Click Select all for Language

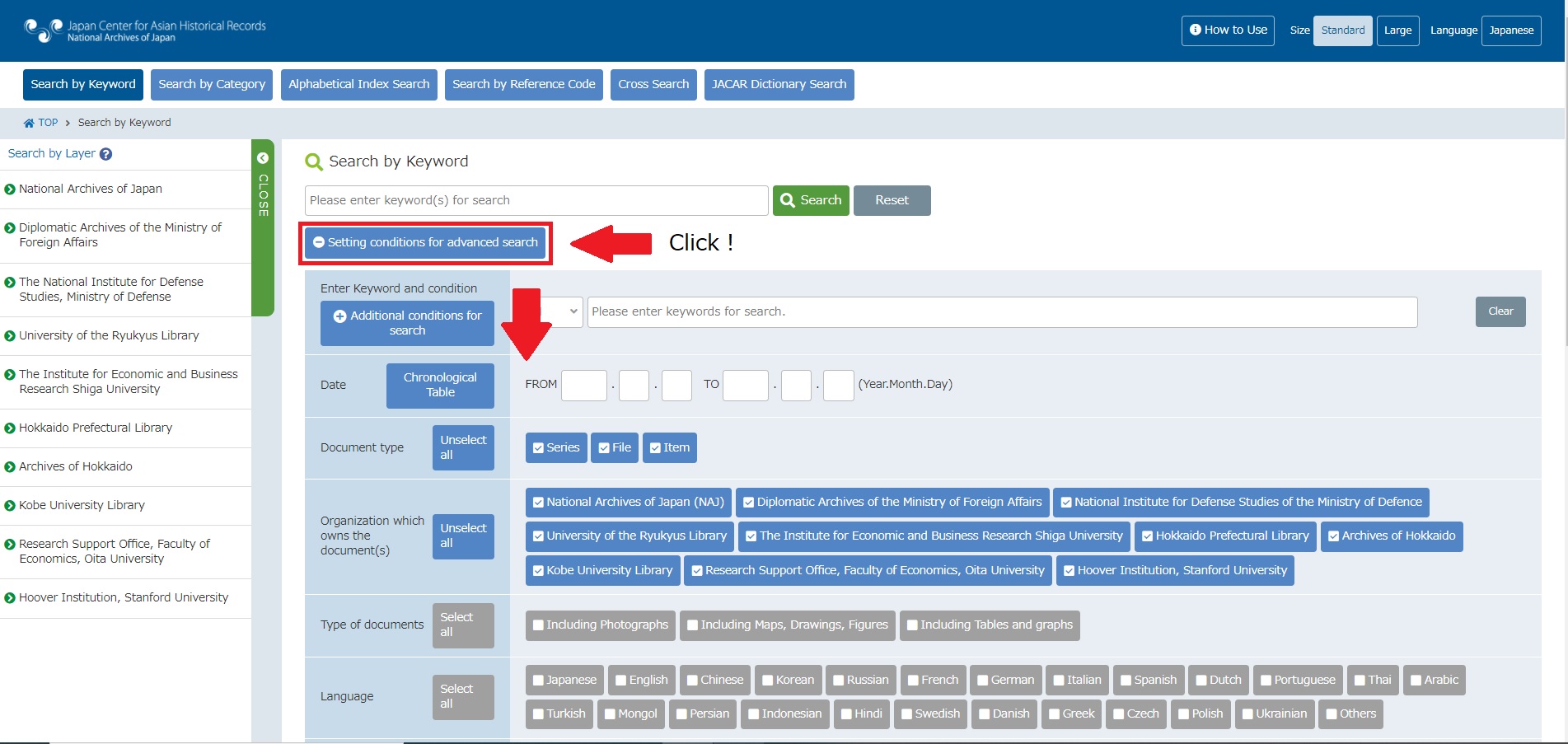coord(463,697)
